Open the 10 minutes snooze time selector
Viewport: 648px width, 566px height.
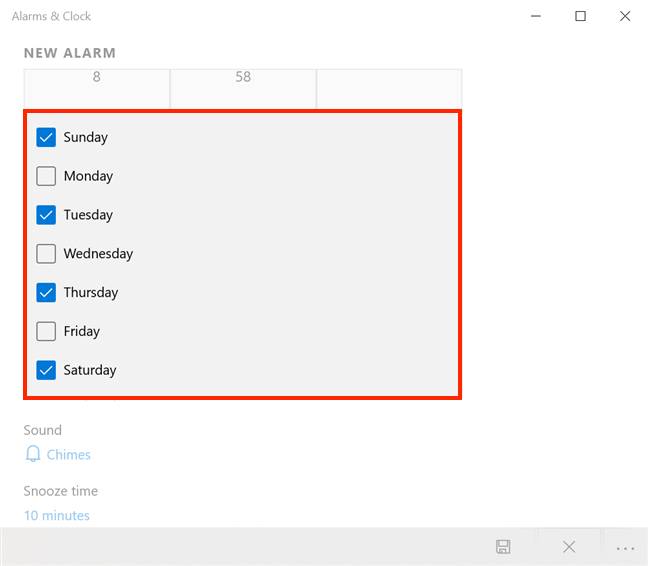[57, 516]
